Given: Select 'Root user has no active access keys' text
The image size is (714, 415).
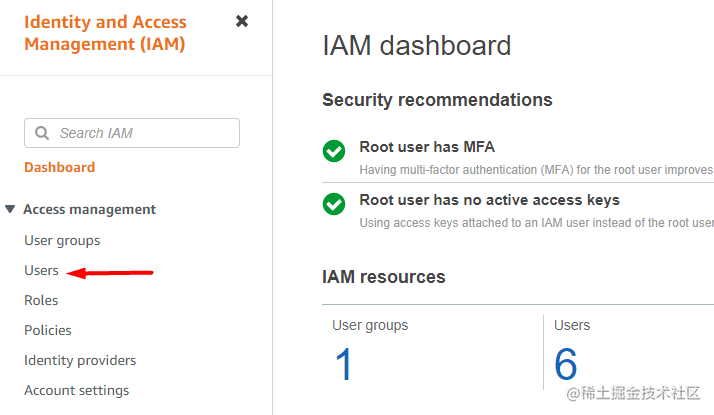Looking at the screenshot, I should pos(489,200).
